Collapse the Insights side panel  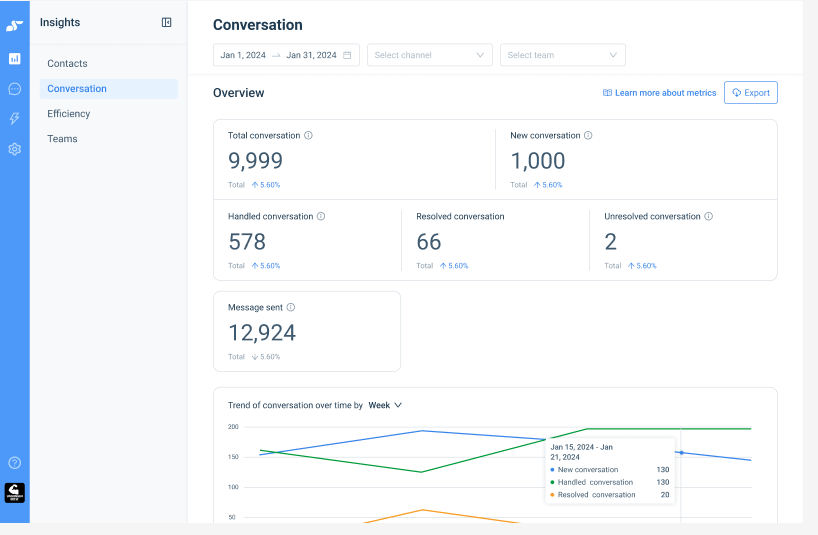pyautogui.click(x=167, y=22)
